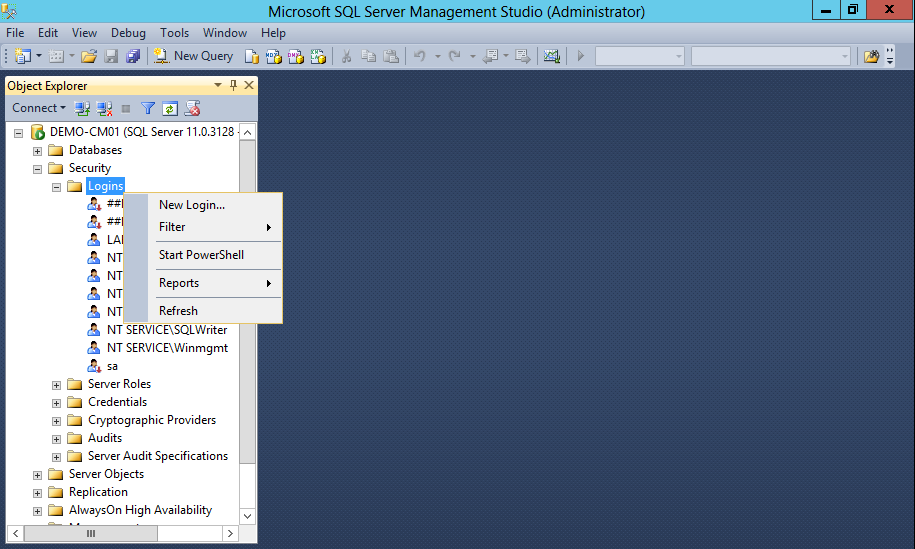Collapse the Security folder node
This screenshot has width=915, height=549.
coord(38,168)
